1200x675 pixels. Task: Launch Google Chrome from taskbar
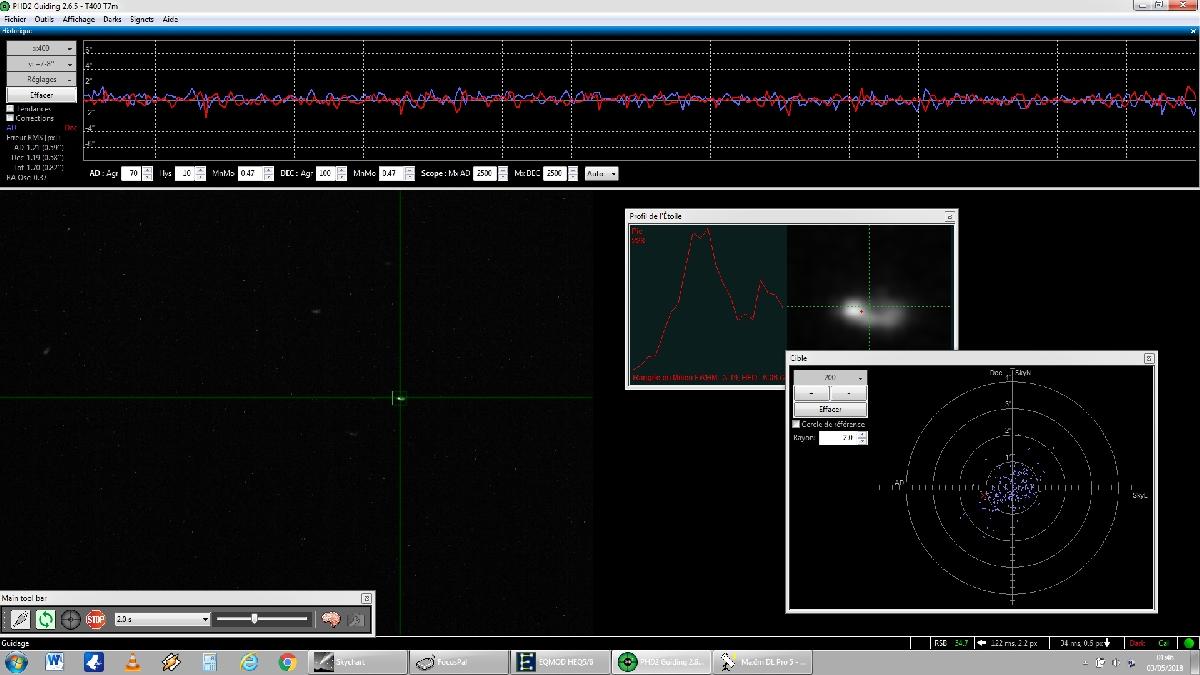pos(287,662)
